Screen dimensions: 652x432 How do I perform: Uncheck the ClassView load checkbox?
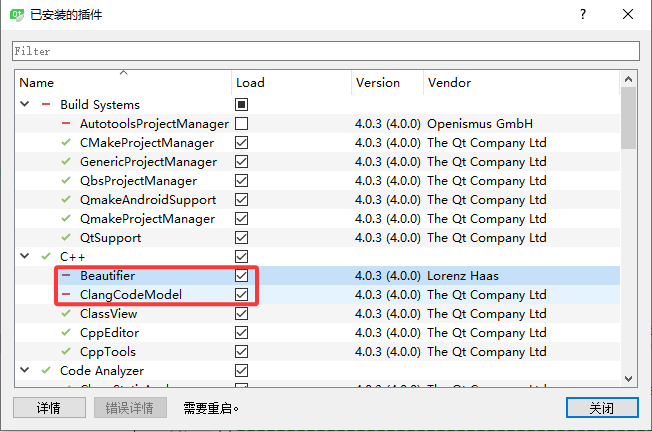point(241,314)
